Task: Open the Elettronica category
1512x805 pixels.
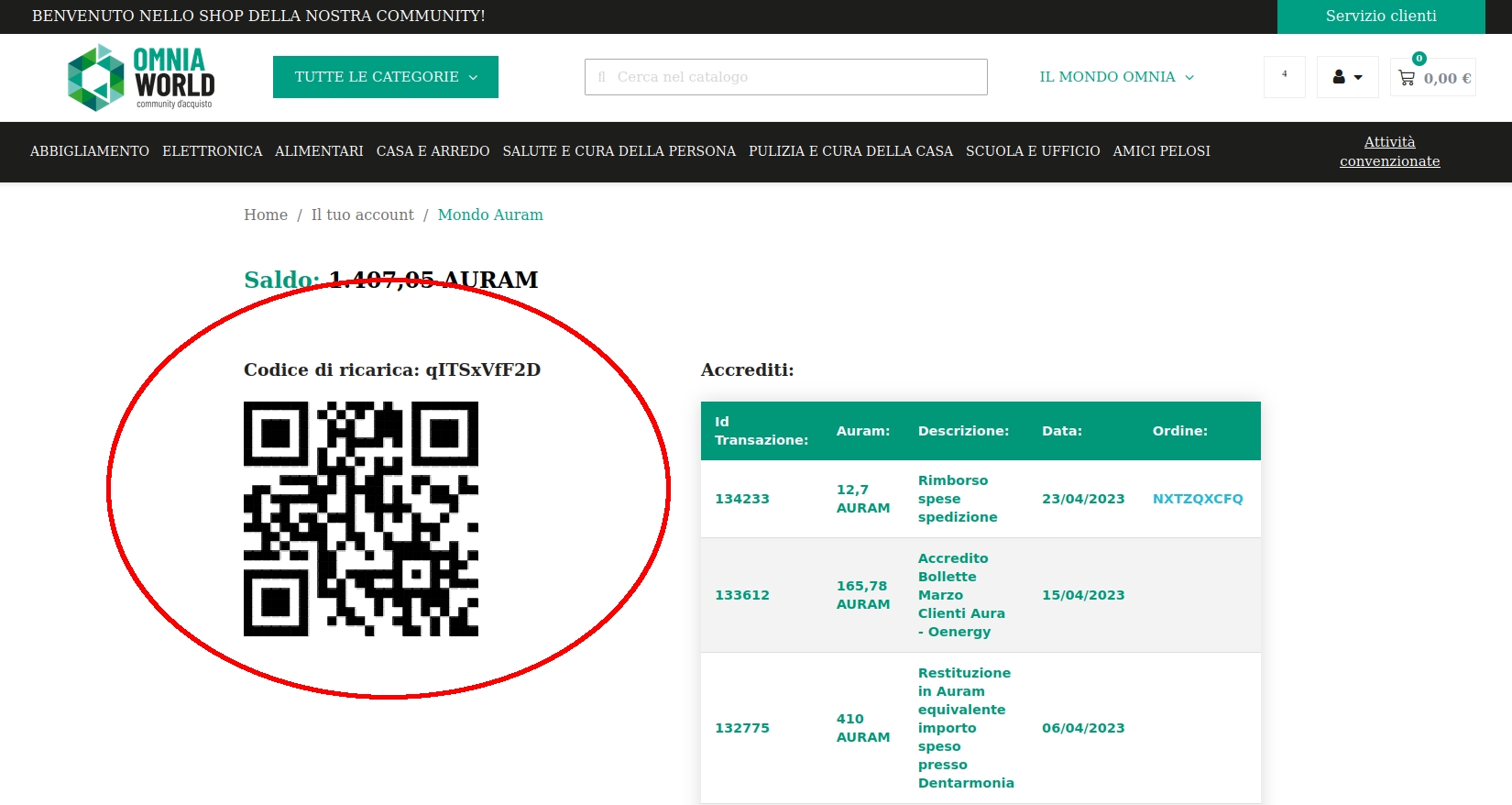Action: [213, 151]
